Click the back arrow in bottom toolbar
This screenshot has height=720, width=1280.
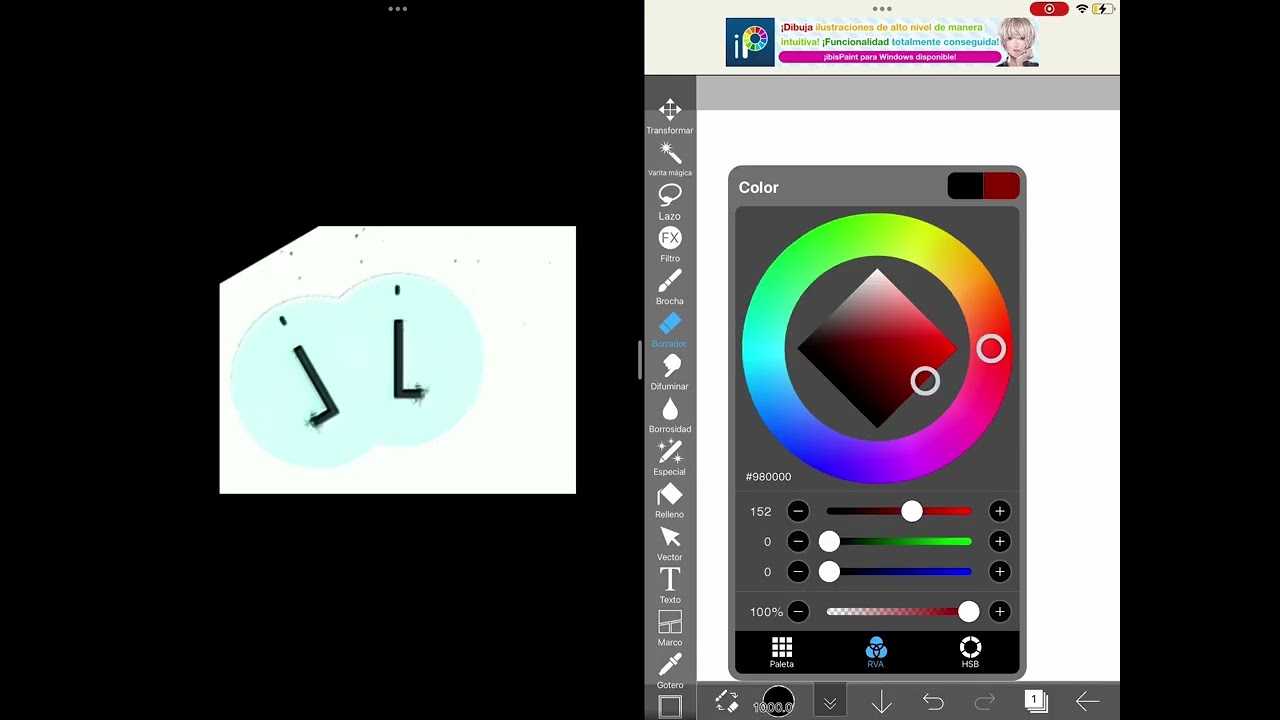point(1088,703)
